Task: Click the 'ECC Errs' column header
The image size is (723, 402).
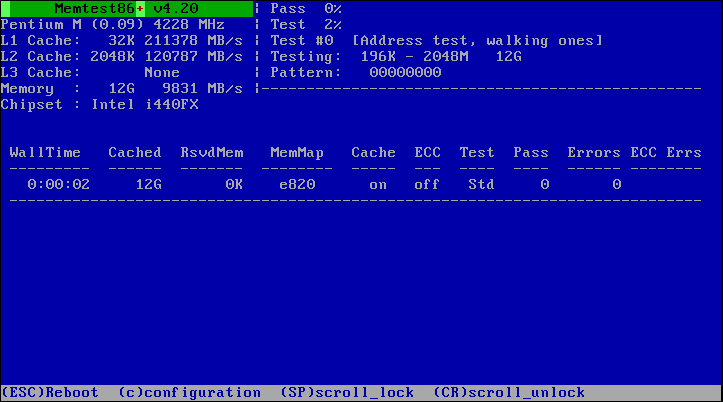Action: (666, 153)
